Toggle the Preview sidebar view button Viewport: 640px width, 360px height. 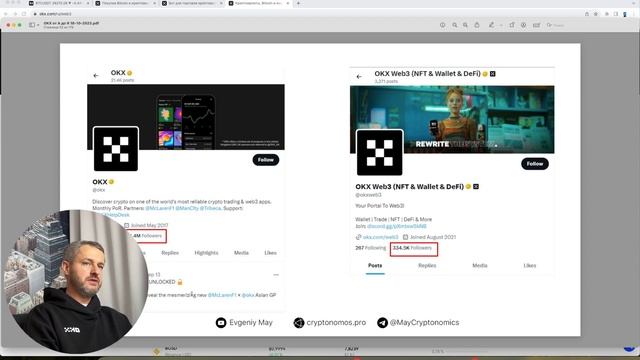click(x=32, y=25)
